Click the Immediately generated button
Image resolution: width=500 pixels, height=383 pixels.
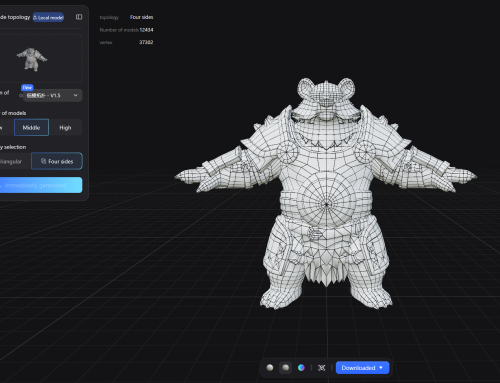tap(40, 185)
